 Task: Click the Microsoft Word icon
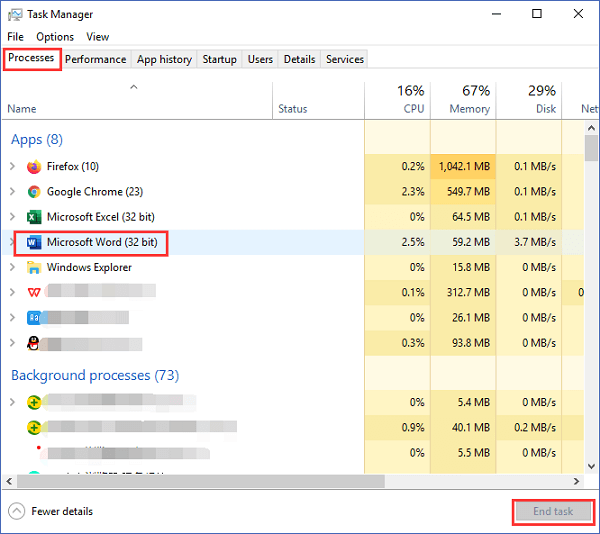tap(34, 242)
